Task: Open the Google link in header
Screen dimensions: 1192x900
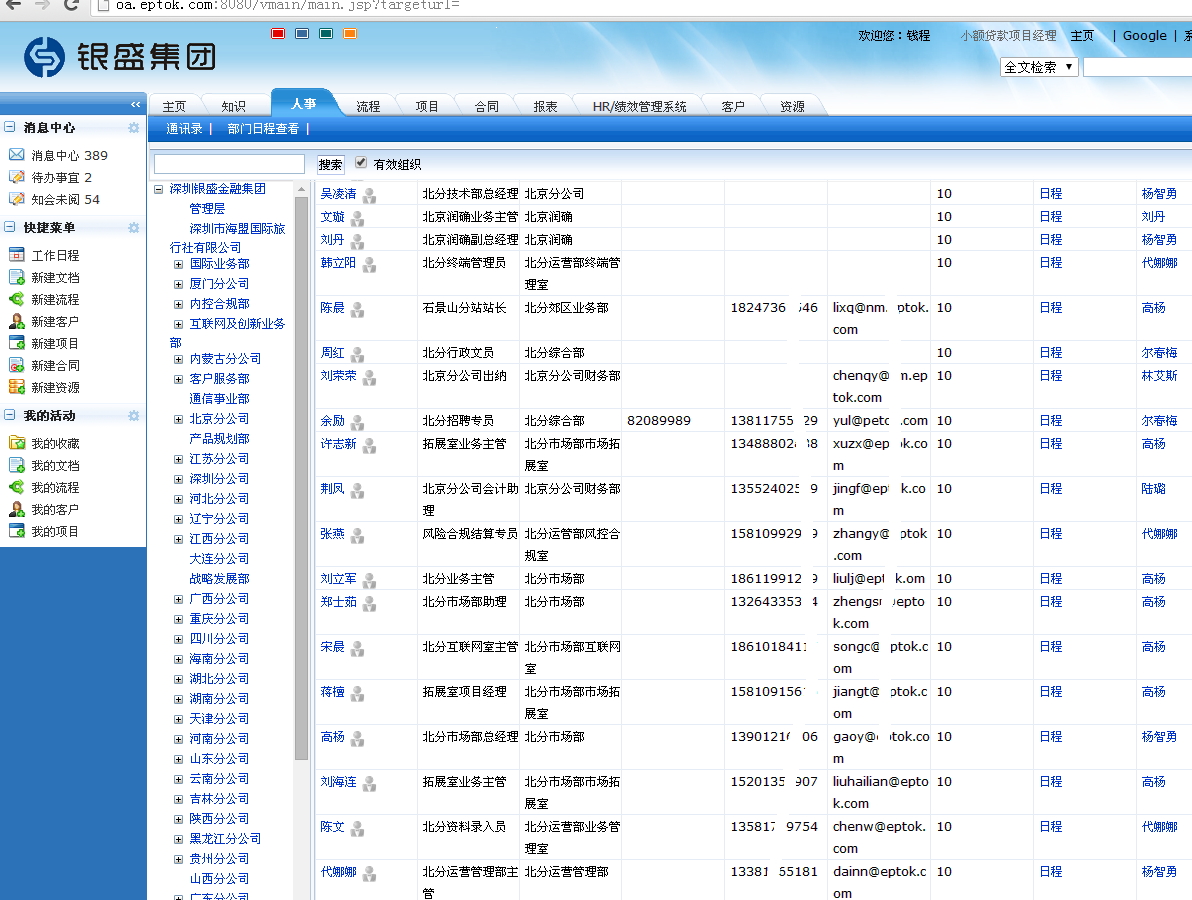Action: [1144, 36]
